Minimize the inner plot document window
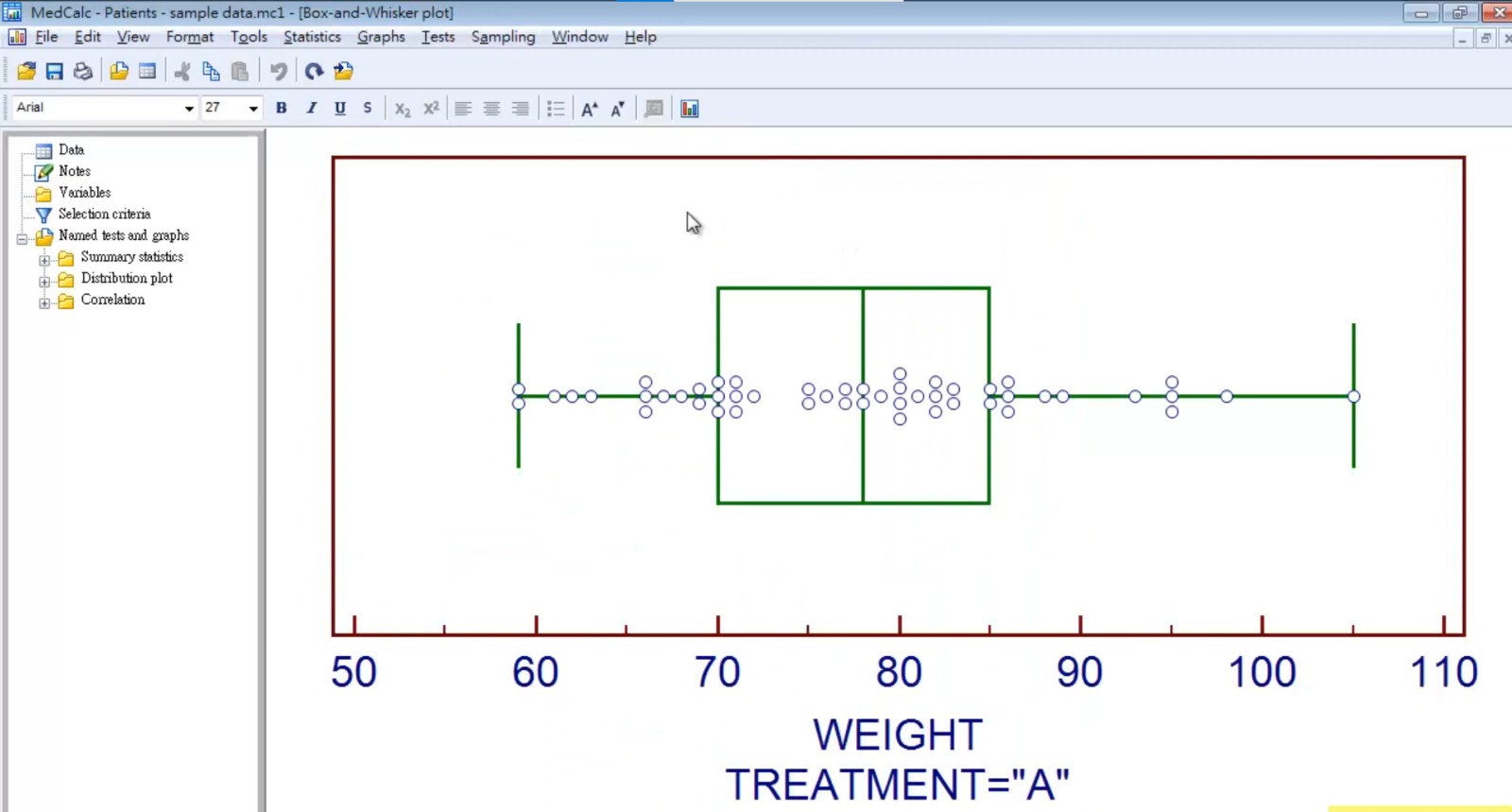The image size is (1512, 812). click(1462, 39)
